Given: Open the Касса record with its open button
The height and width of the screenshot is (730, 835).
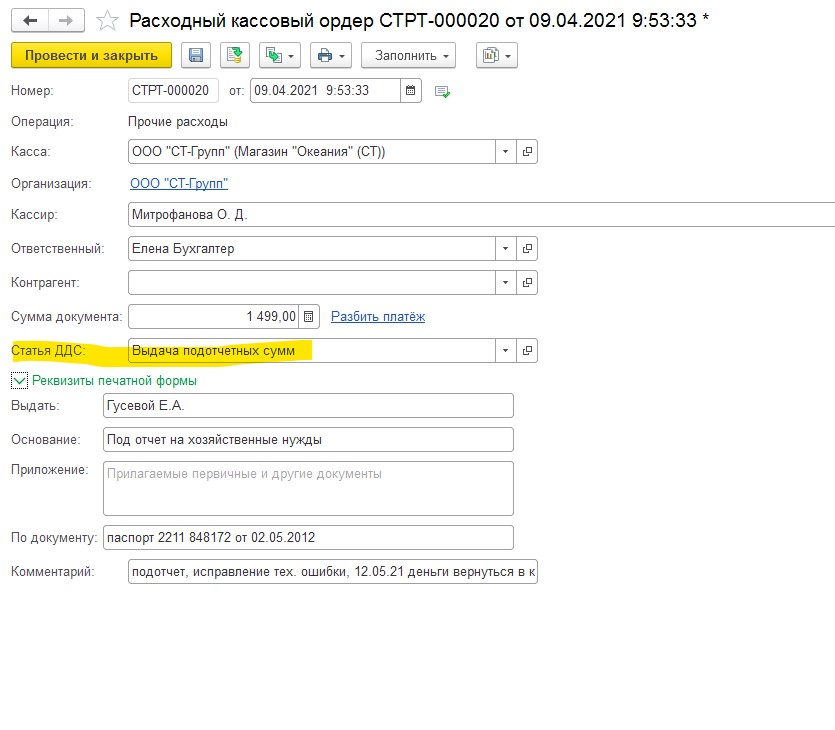Looking at the screenshot, I should (x=528, y=152).
